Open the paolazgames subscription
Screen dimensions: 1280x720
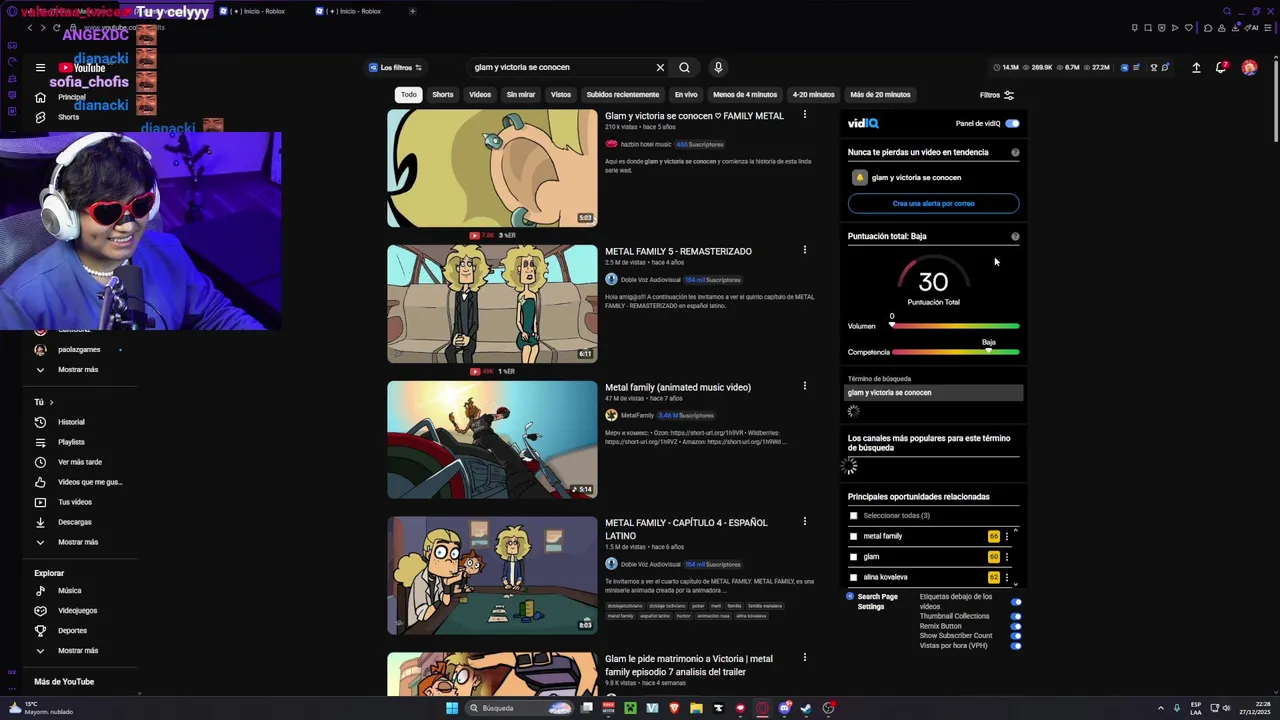tap(78, 350)
